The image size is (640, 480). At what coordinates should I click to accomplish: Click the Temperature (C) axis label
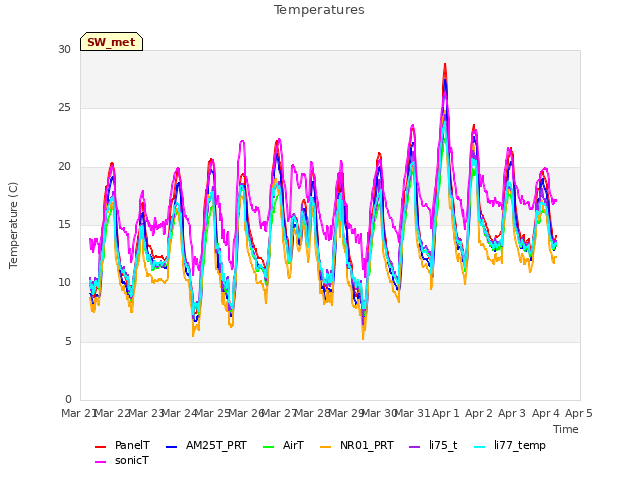[x=13, y=225]
